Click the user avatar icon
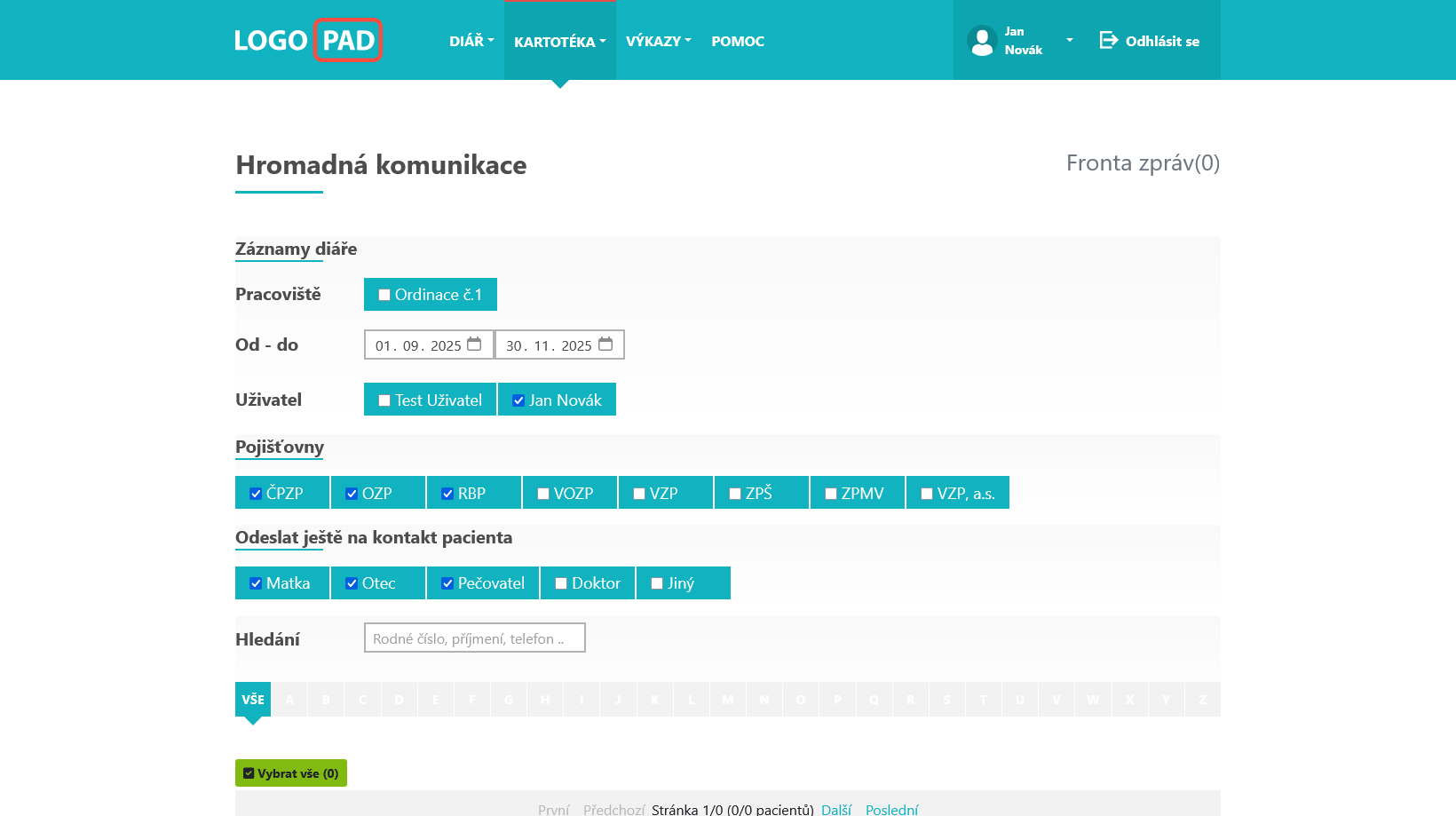 [982, 41]
